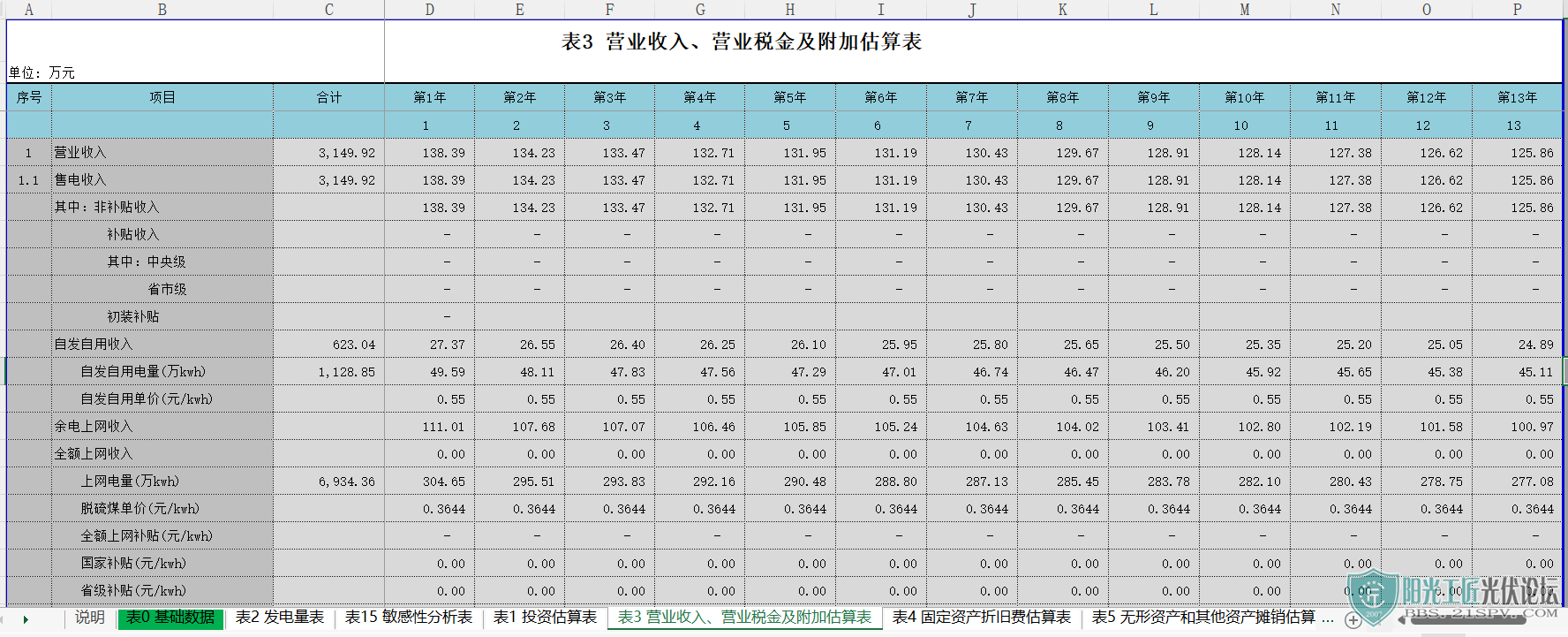This screenshot has width=1568, height=637.
Task: Click the add new sheet plus icon
Action: (1353, 620)
